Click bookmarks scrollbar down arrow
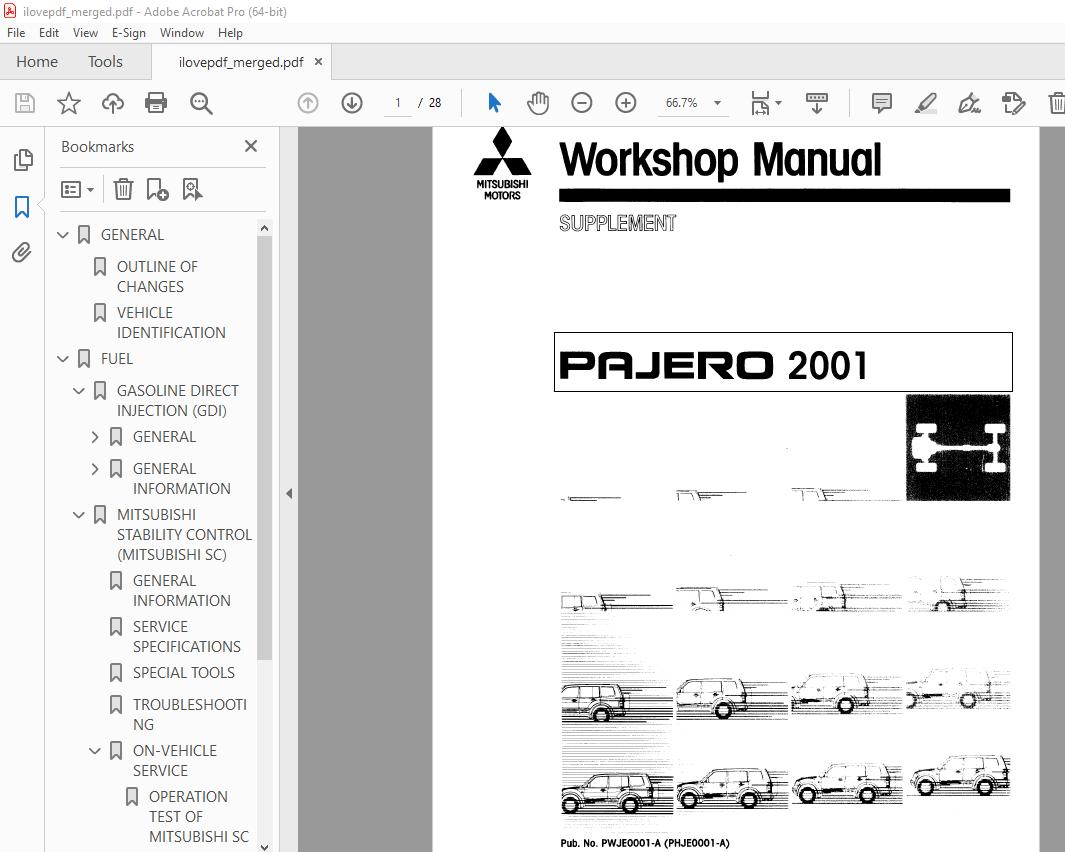The image size is (1065, 852). 265,846
